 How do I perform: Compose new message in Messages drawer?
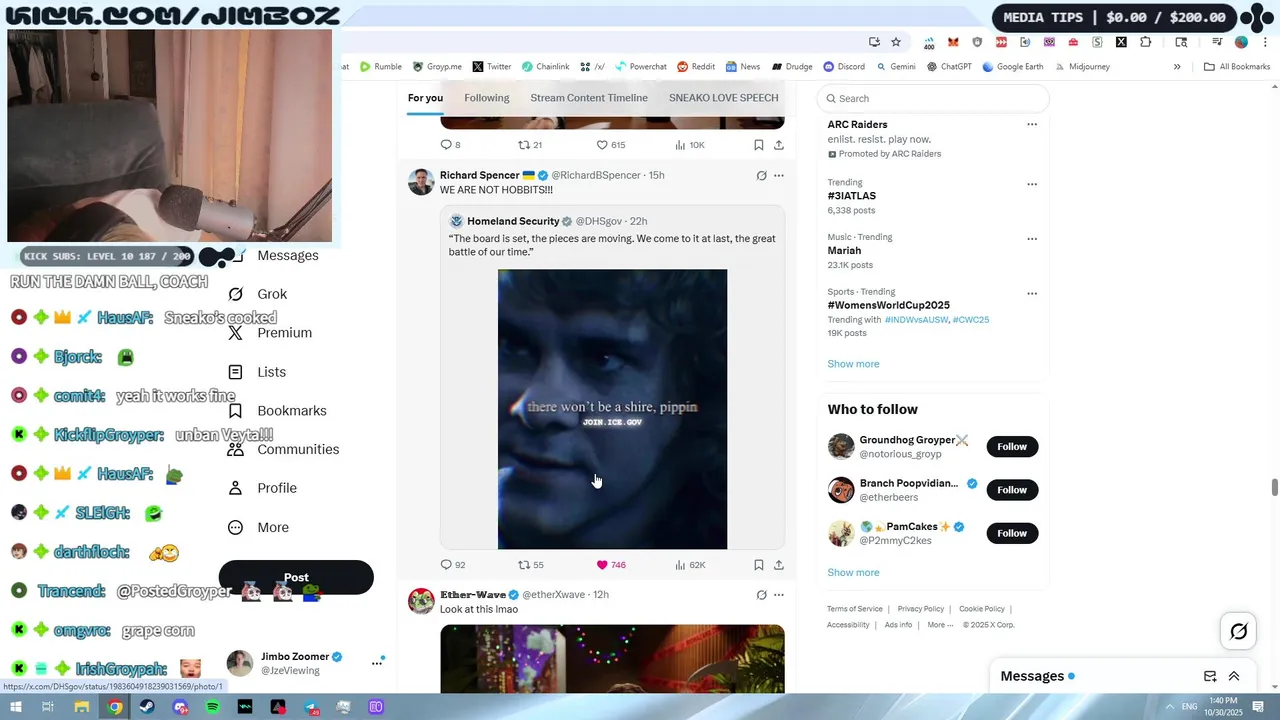click(x=1210, y=676)
